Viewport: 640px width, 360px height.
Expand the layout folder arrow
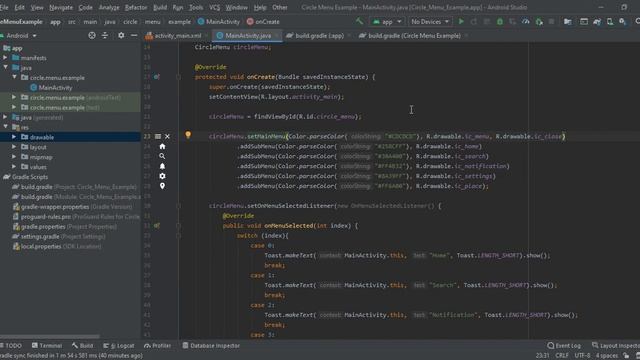[x=14, y=147]
